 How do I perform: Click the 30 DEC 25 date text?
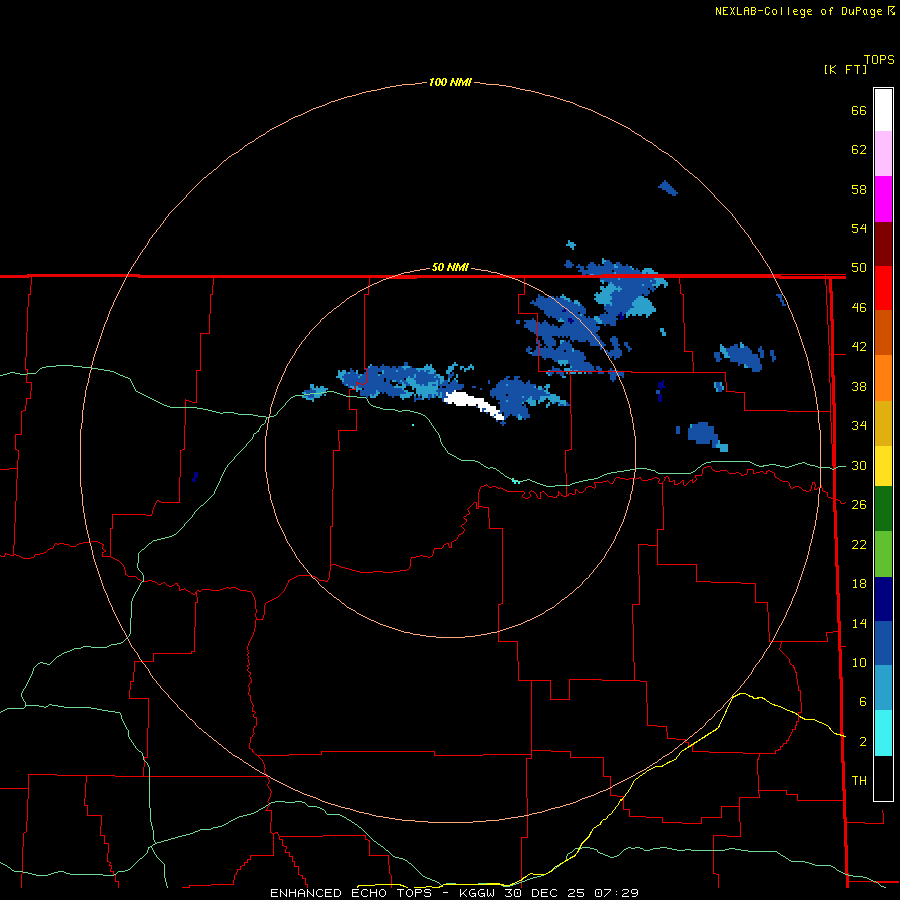(x=546, y=893)
